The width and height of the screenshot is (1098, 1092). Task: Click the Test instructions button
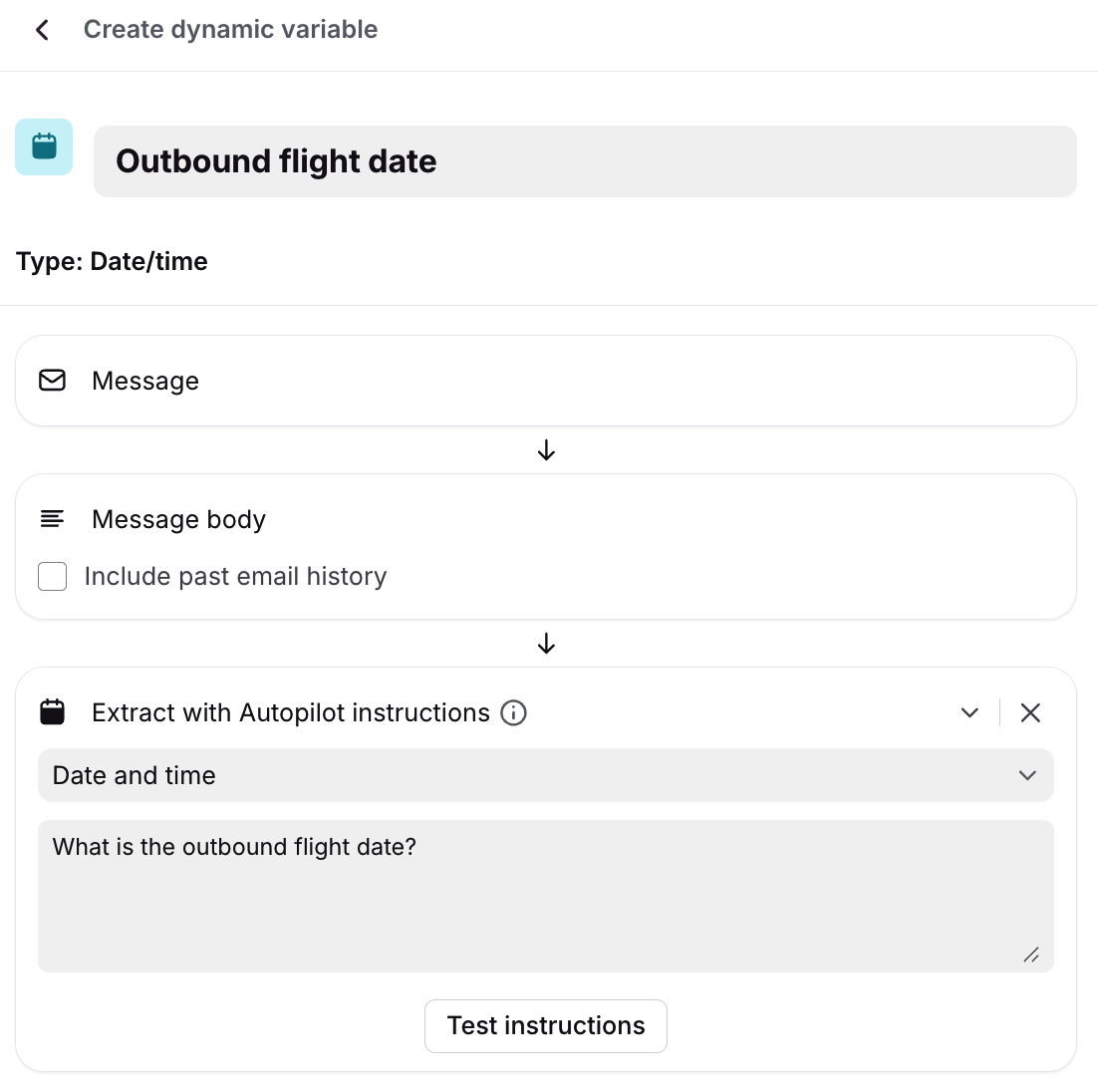[x=545, y=1025]
